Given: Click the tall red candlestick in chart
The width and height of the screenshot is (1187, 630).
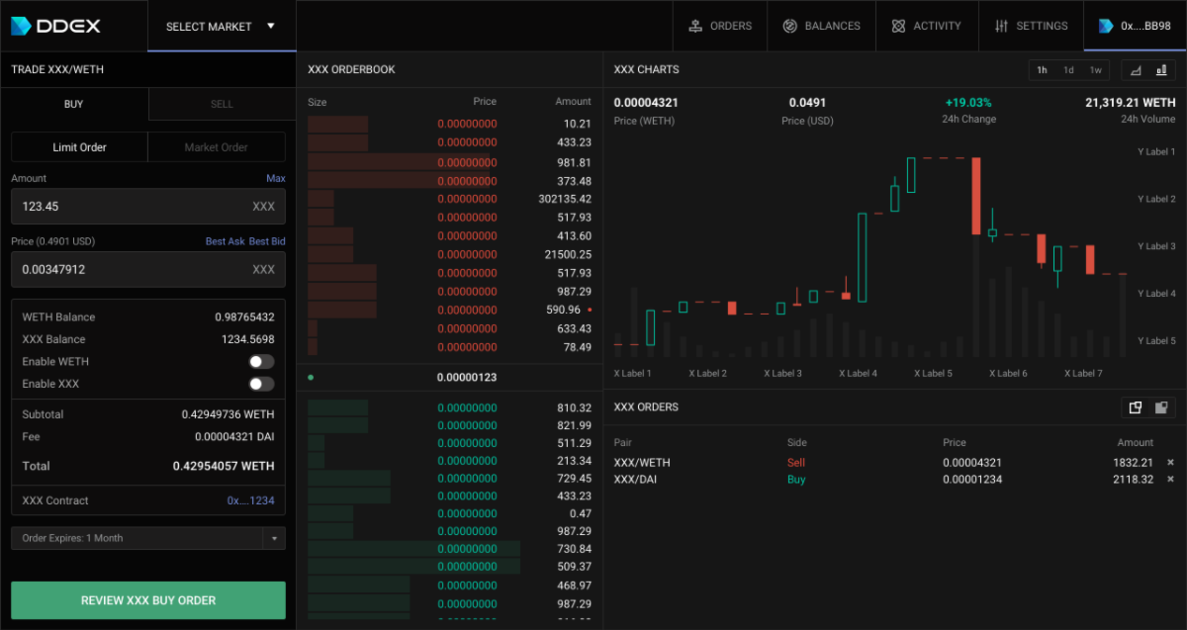Looking at the screenshot, I should 977,196.
